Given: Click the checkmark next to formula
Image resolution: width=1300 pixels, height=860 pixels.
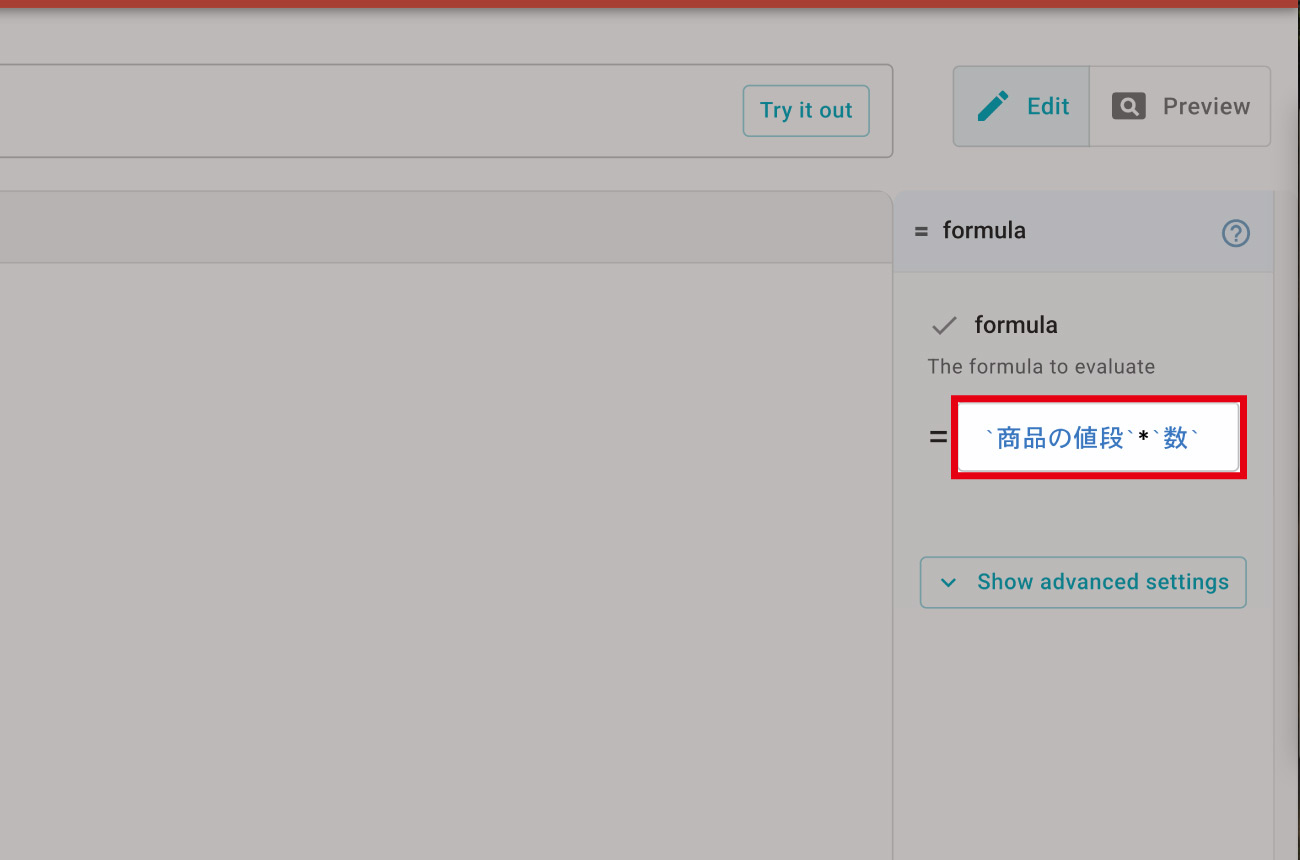Looking at the screenshot, I should pyautogui.click(x=944, y=326).
